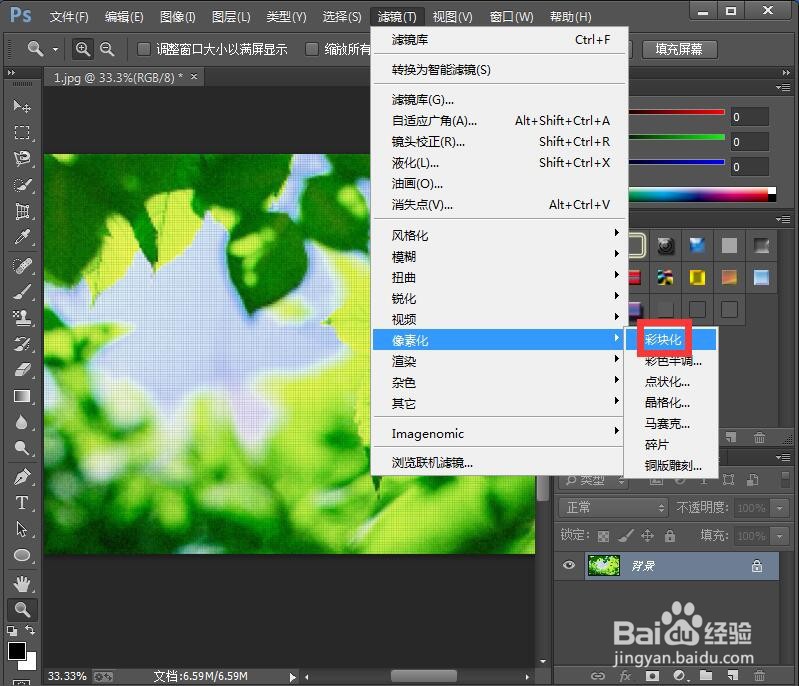Click 填充屏幕 button

pyautogui.click(x=679, y=49)
